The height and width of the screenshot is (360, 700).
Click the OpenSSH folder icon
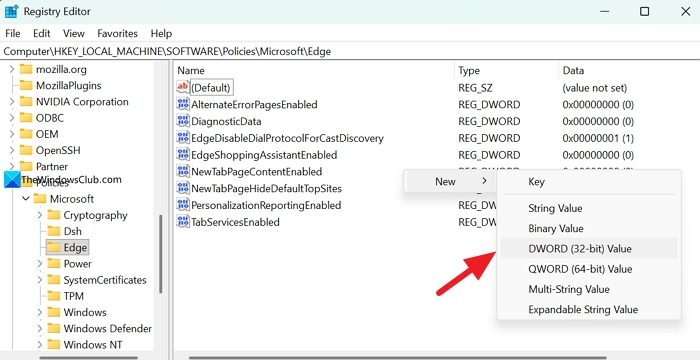point(26,151)
